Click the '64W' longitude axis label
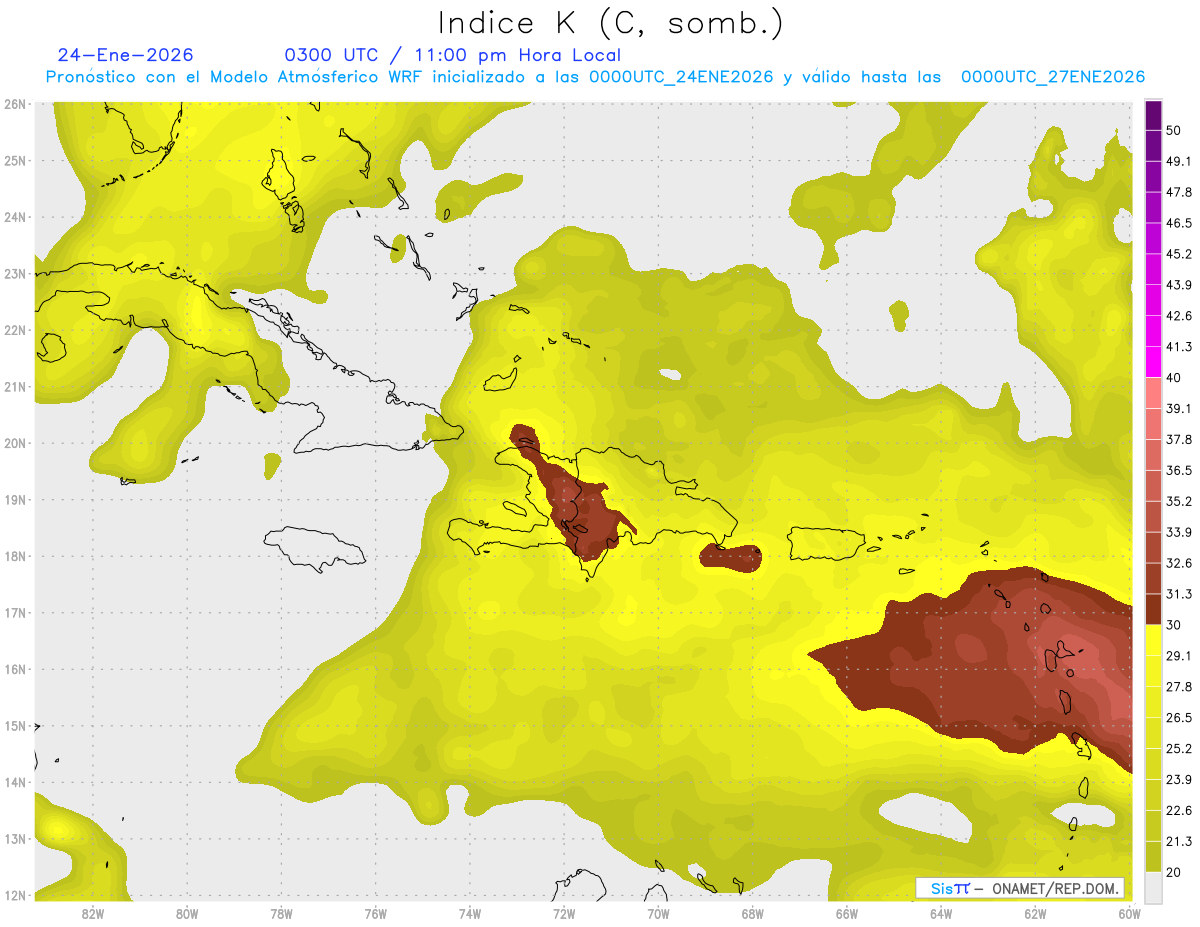 [941, 913]
